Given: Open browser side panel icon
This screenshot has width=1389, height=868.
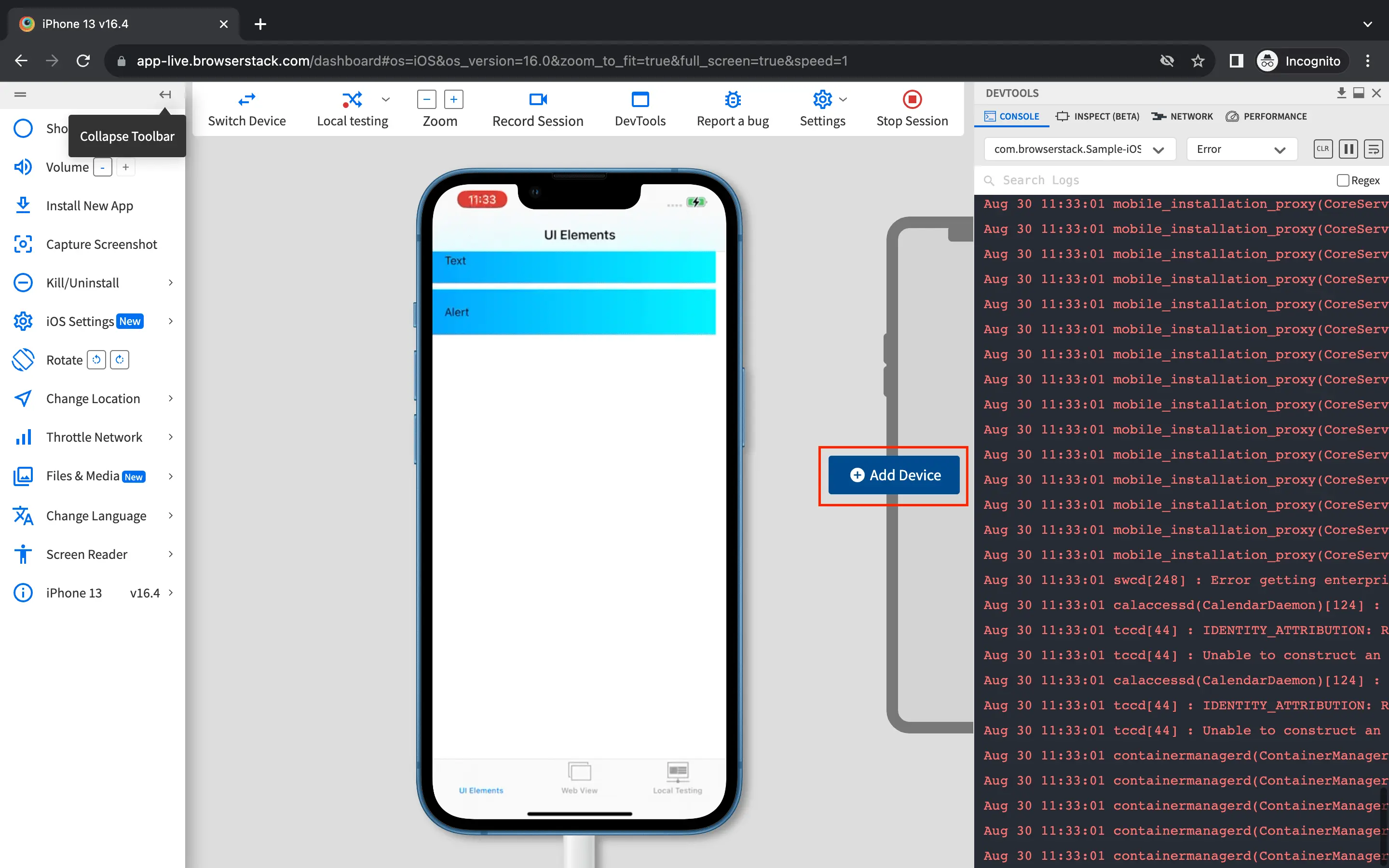Looking at the screenshot, I should pos(1236,61).
